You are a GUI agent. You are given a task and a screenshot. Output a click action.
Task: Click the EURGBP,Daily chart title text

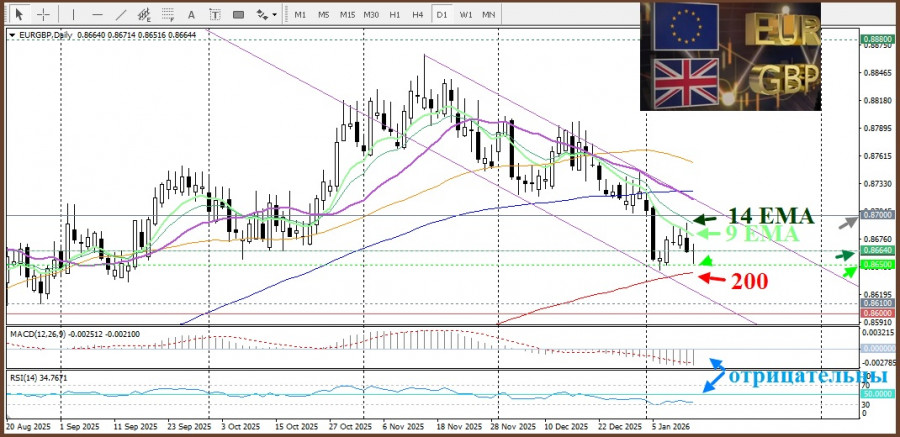pos(46,35)
